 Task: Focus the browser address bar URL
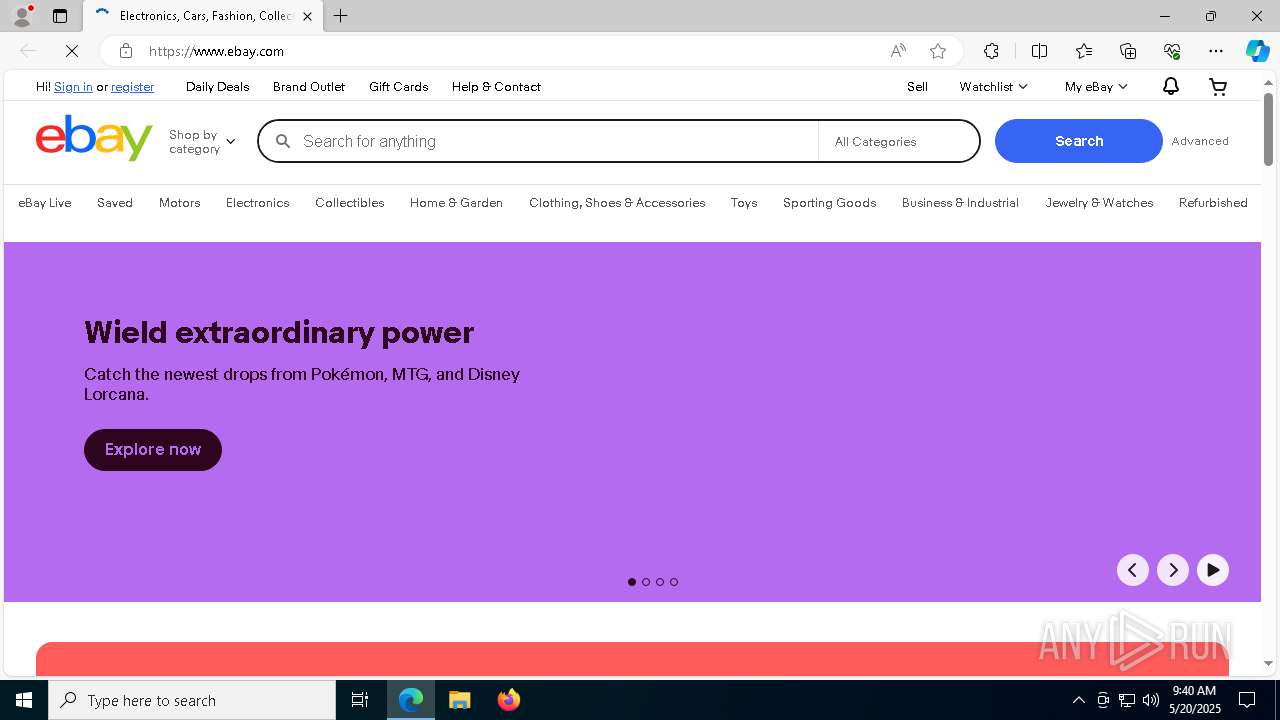[x=216, y=51]
